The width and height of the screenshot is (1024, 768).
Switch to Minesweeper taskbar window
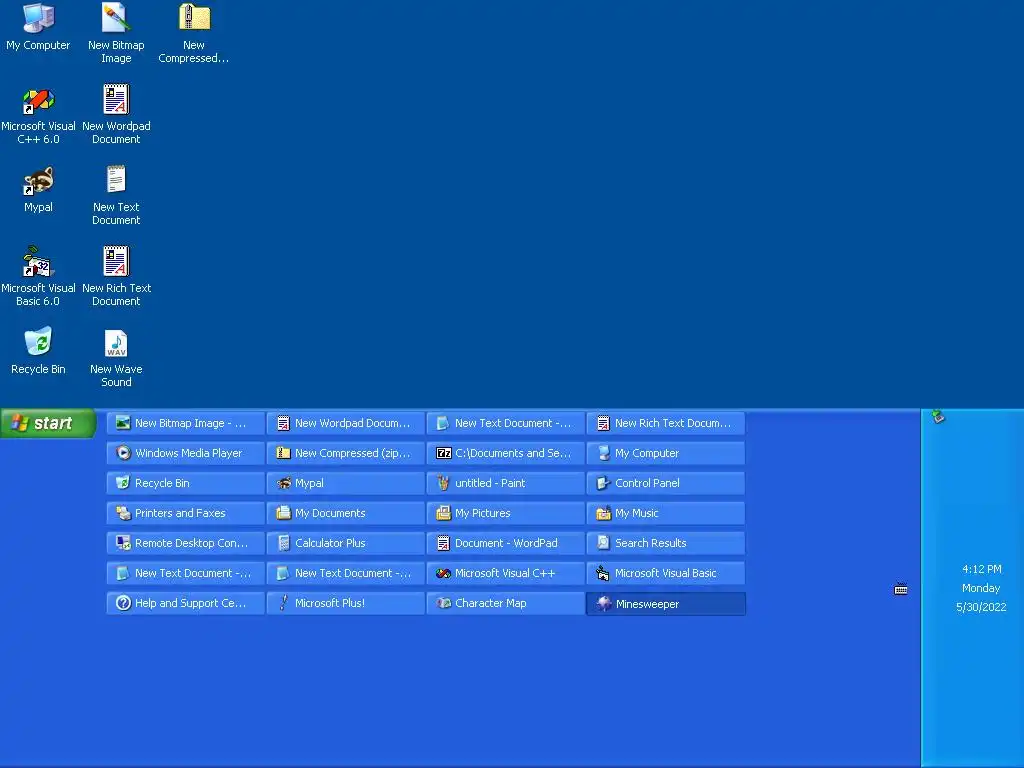[666, 603]
